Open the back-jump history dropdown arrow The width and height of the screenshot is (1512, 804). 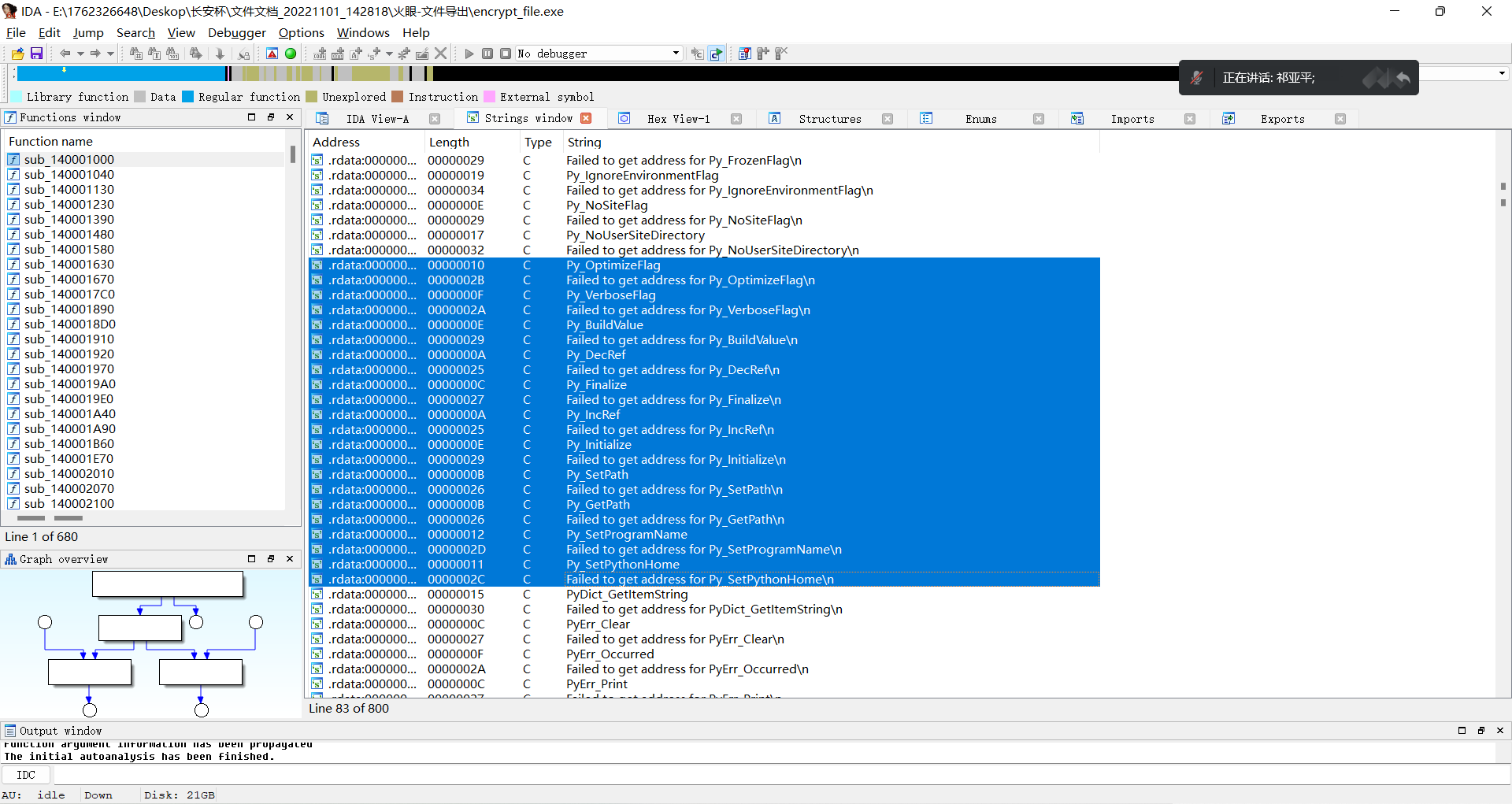(x=80, y=54)
